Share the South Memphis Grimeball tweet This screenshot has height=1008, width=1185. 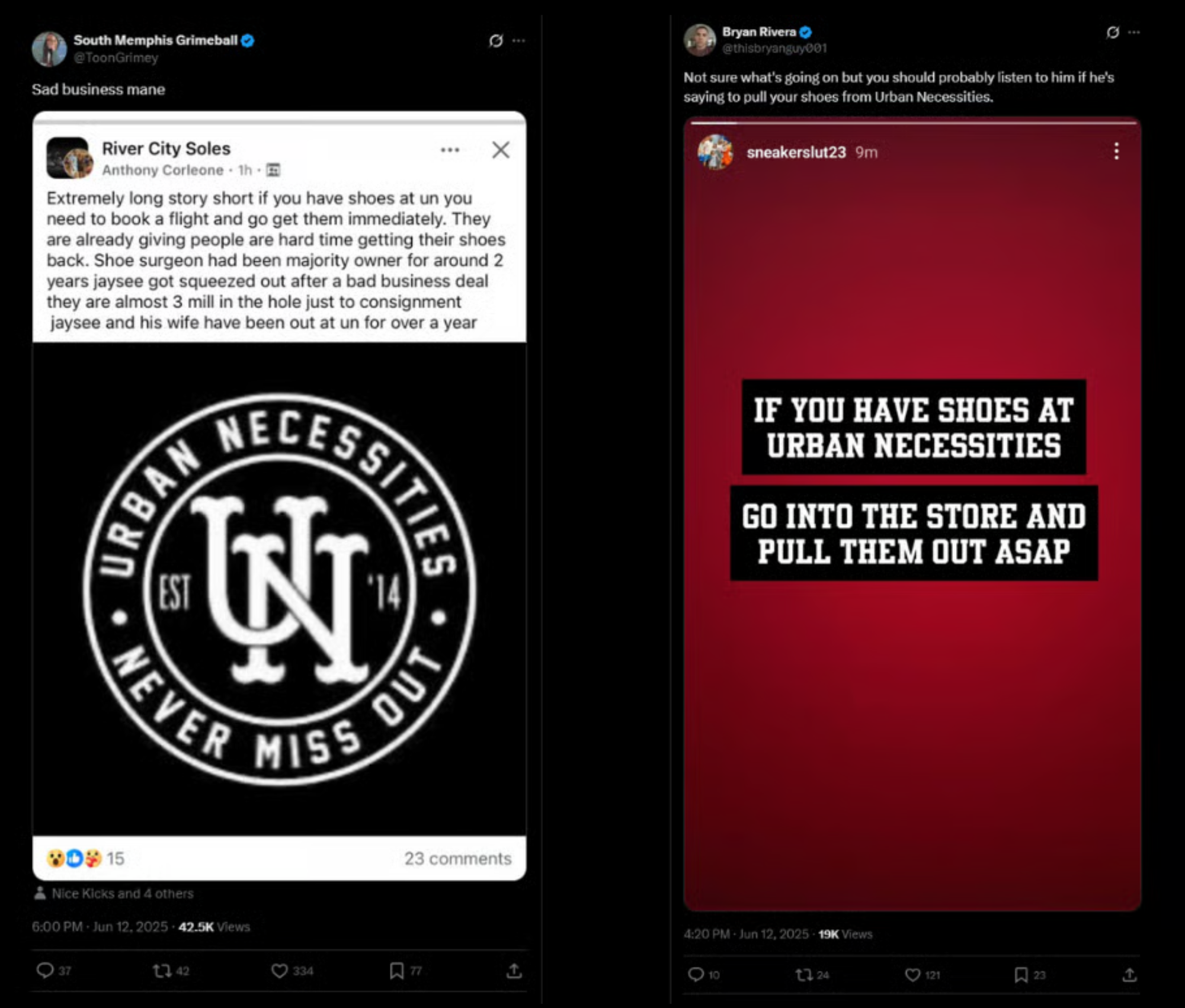514,970
